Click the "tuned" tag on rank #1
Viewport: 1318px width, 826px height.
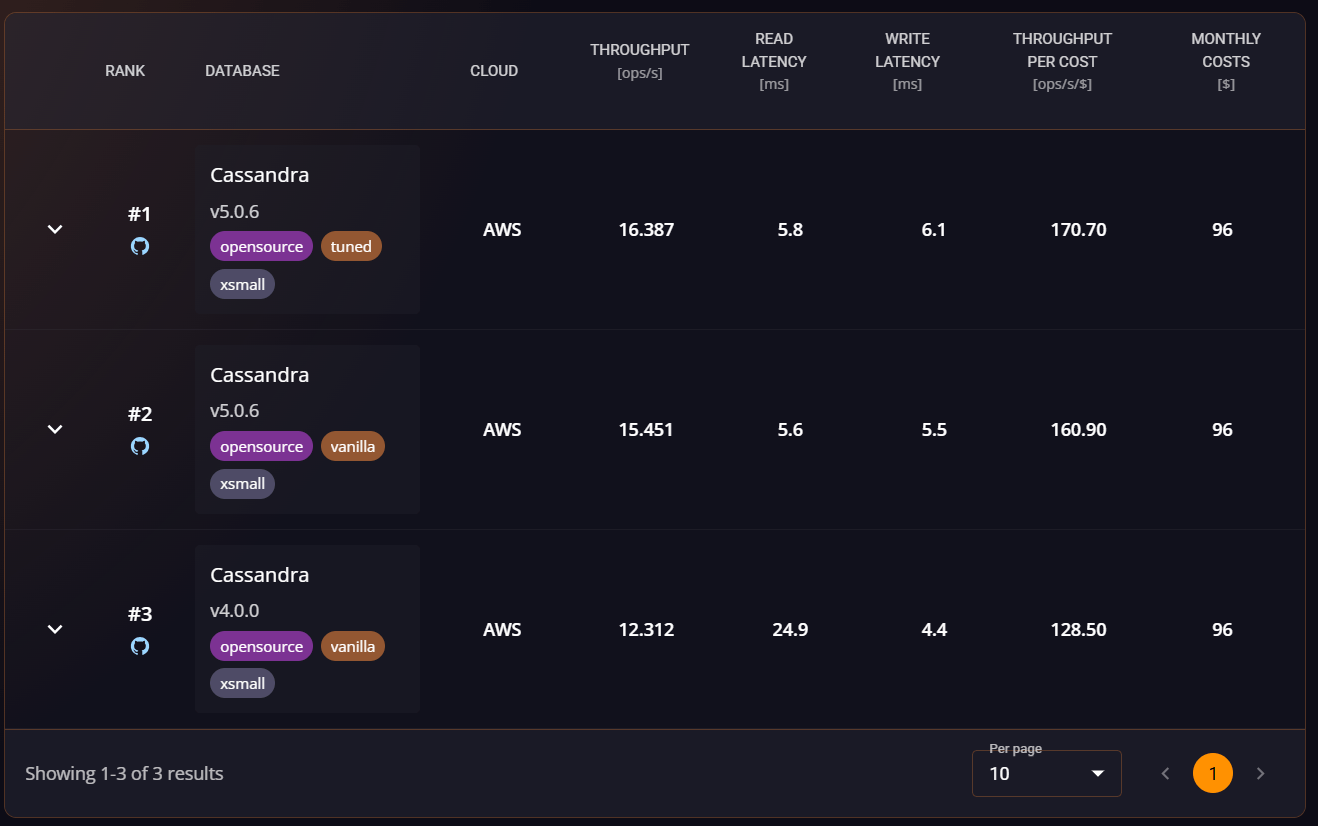point(351,245)
